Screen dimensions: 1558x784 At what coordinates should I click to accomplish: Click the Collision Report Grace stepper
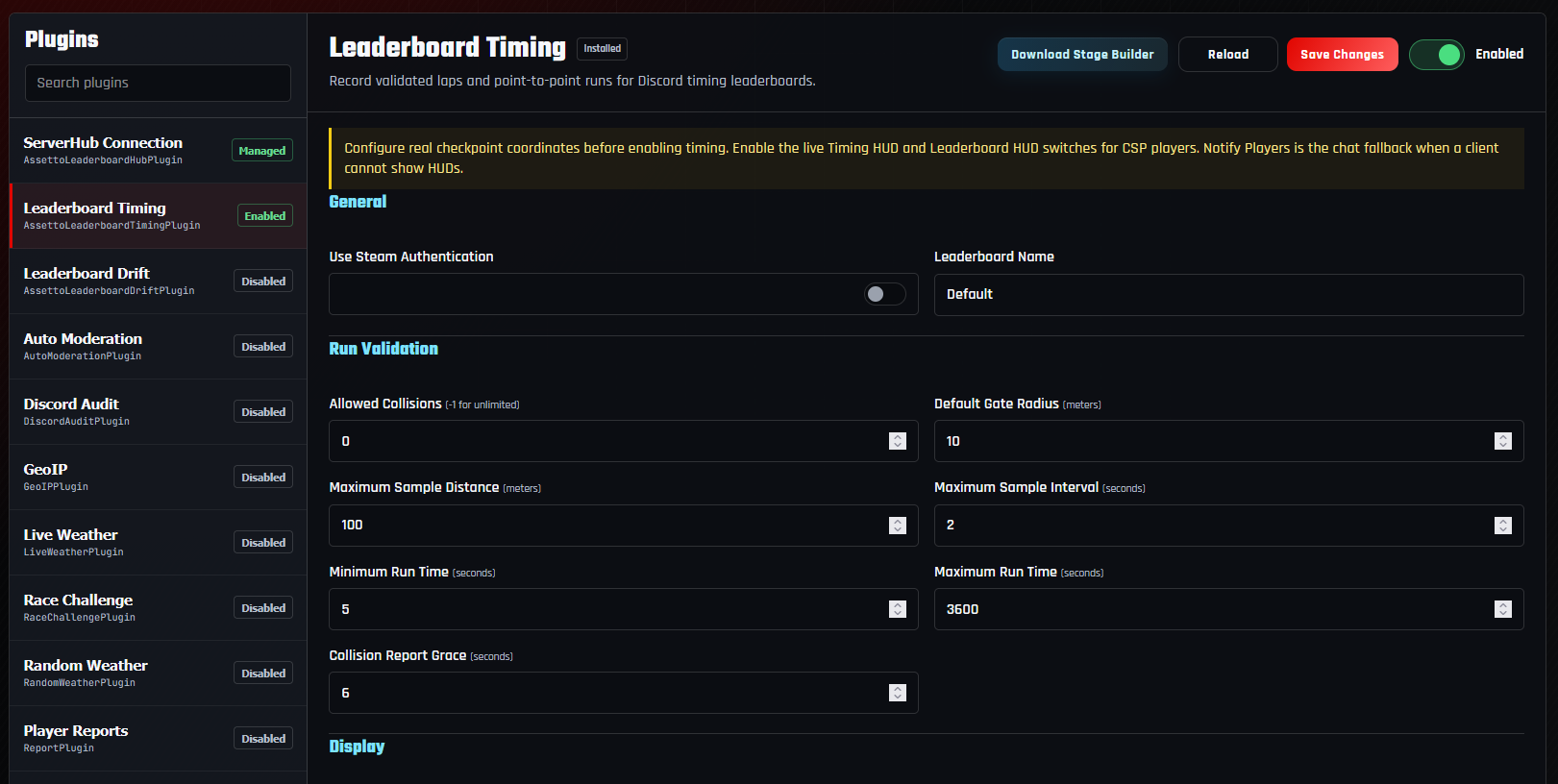tap(898, 693)
